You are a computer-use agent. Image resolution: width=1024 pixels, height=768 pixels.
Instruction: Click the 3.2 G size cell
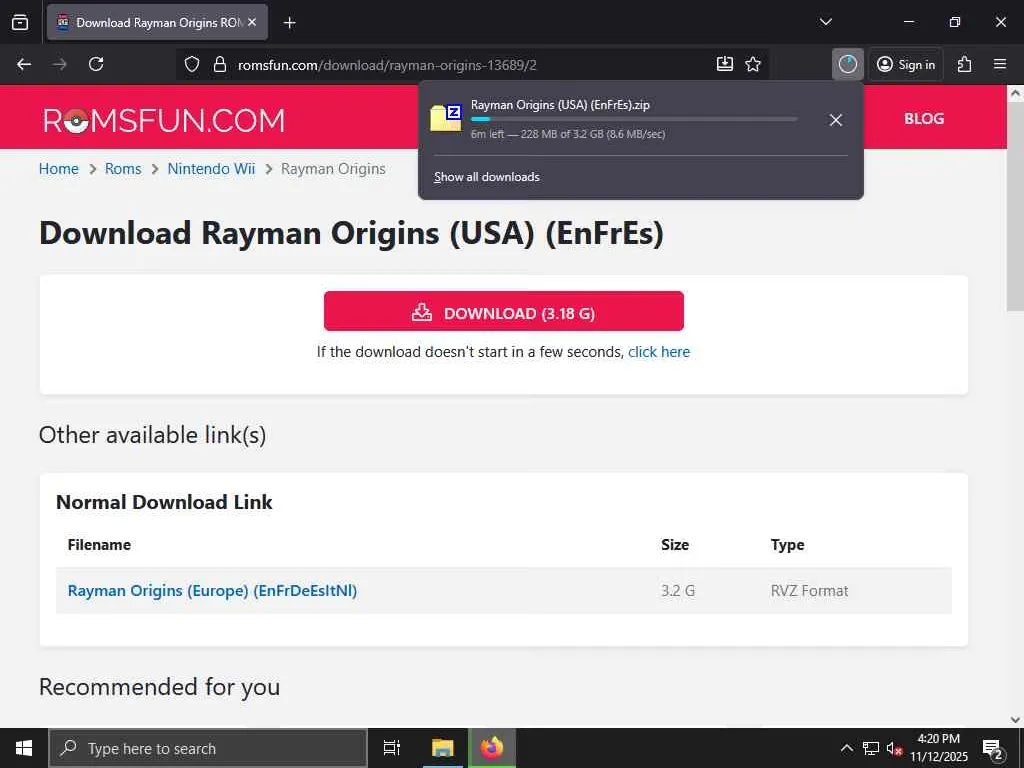677,590
